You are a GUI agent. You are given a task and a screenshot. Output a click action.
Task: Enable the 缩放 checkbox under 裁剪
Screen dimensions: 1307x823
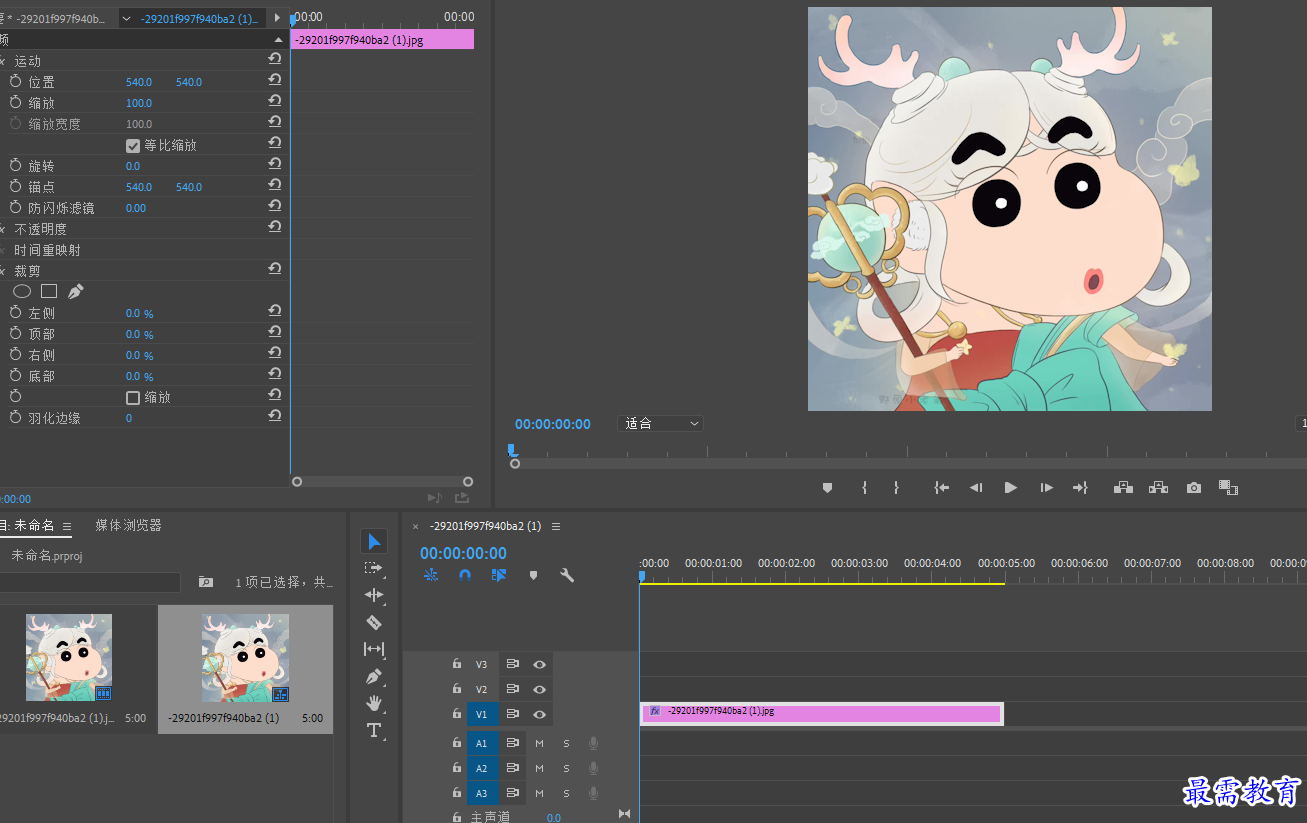[133, 397]
